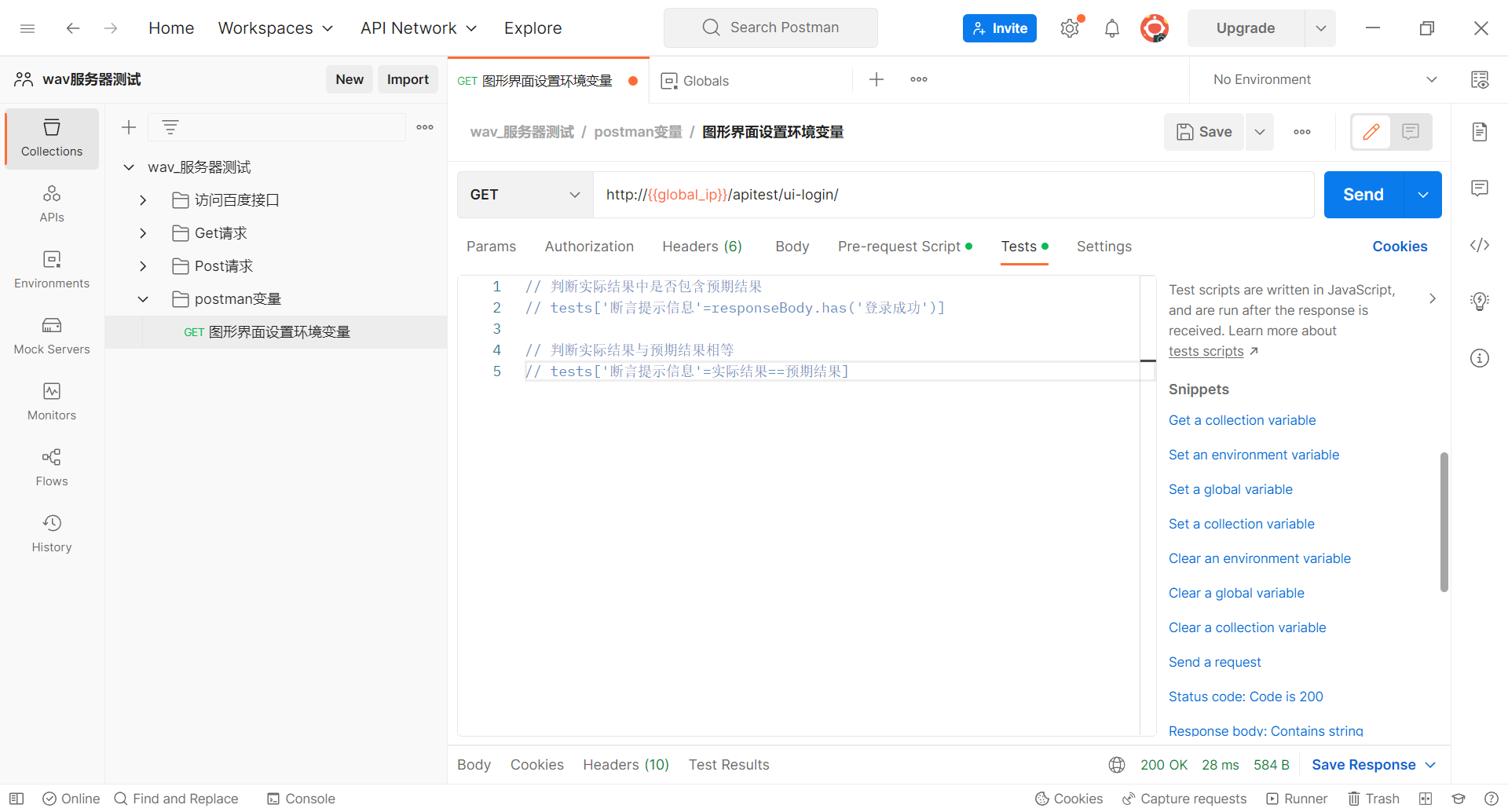Open the tab bar more options menu
Viewport: 1508px width, 812px height.
click(919, 79)
